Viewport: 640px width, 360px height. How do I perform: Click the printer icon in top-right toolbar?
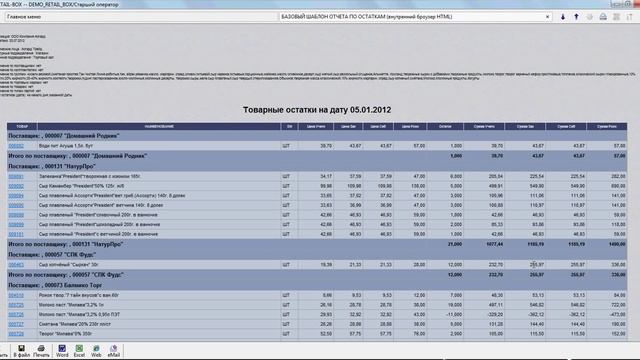(x=603, y=17)
